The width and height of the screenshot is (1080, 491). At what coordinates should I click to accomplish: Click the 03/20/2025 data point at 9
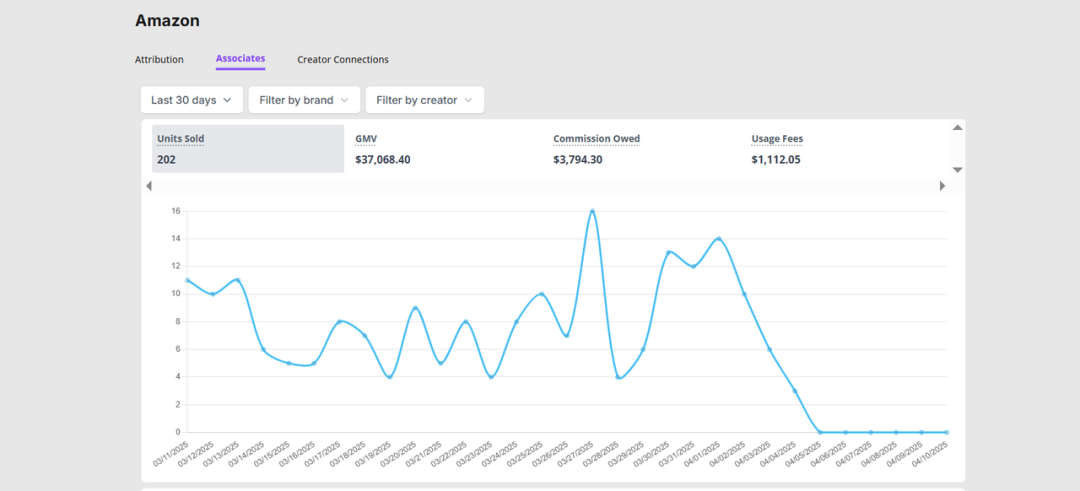415,308
